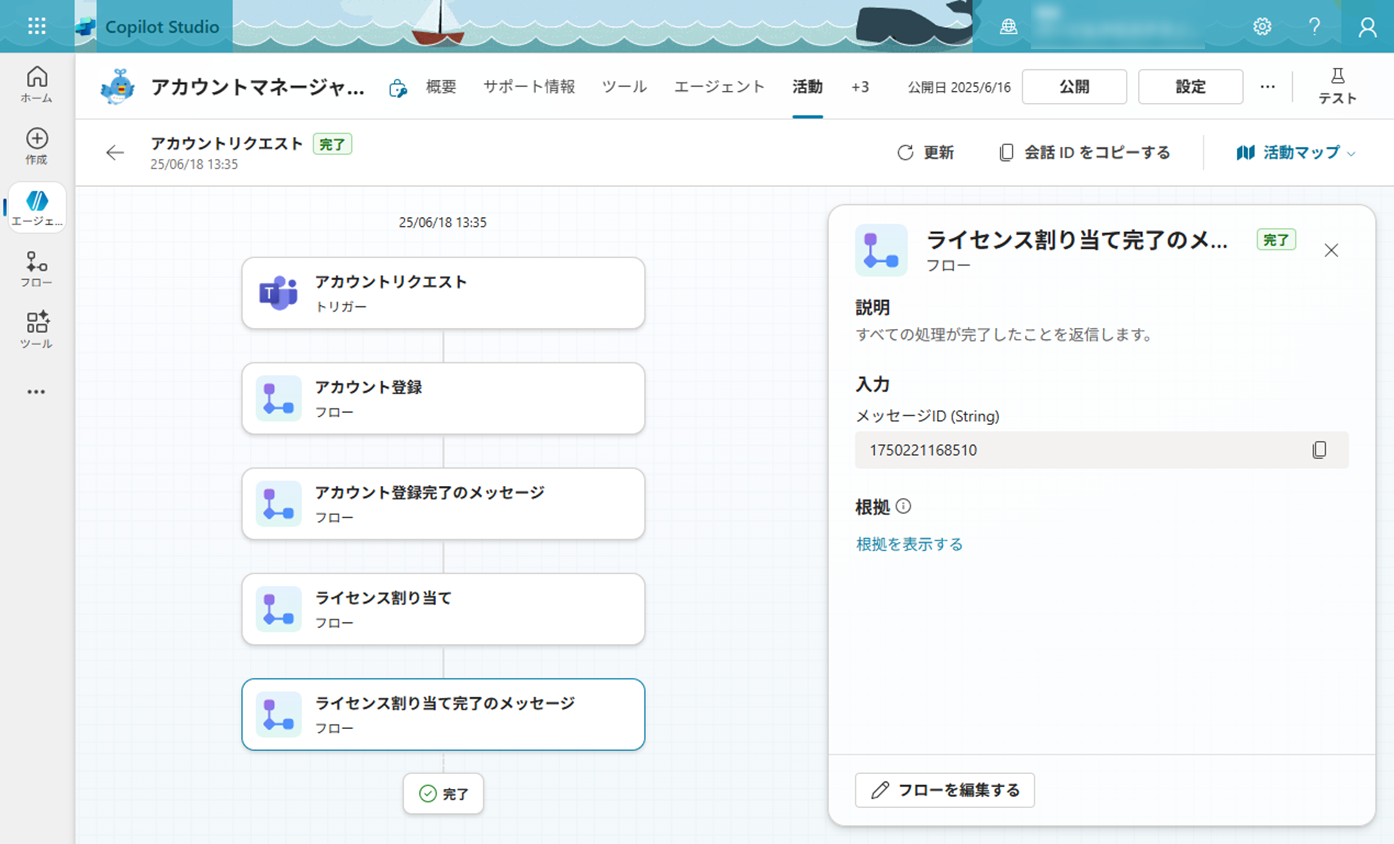This screenshot has height=844, width=1394.
Task: Click the info icon beside 根拠
Action: click(x=904, y=506)
